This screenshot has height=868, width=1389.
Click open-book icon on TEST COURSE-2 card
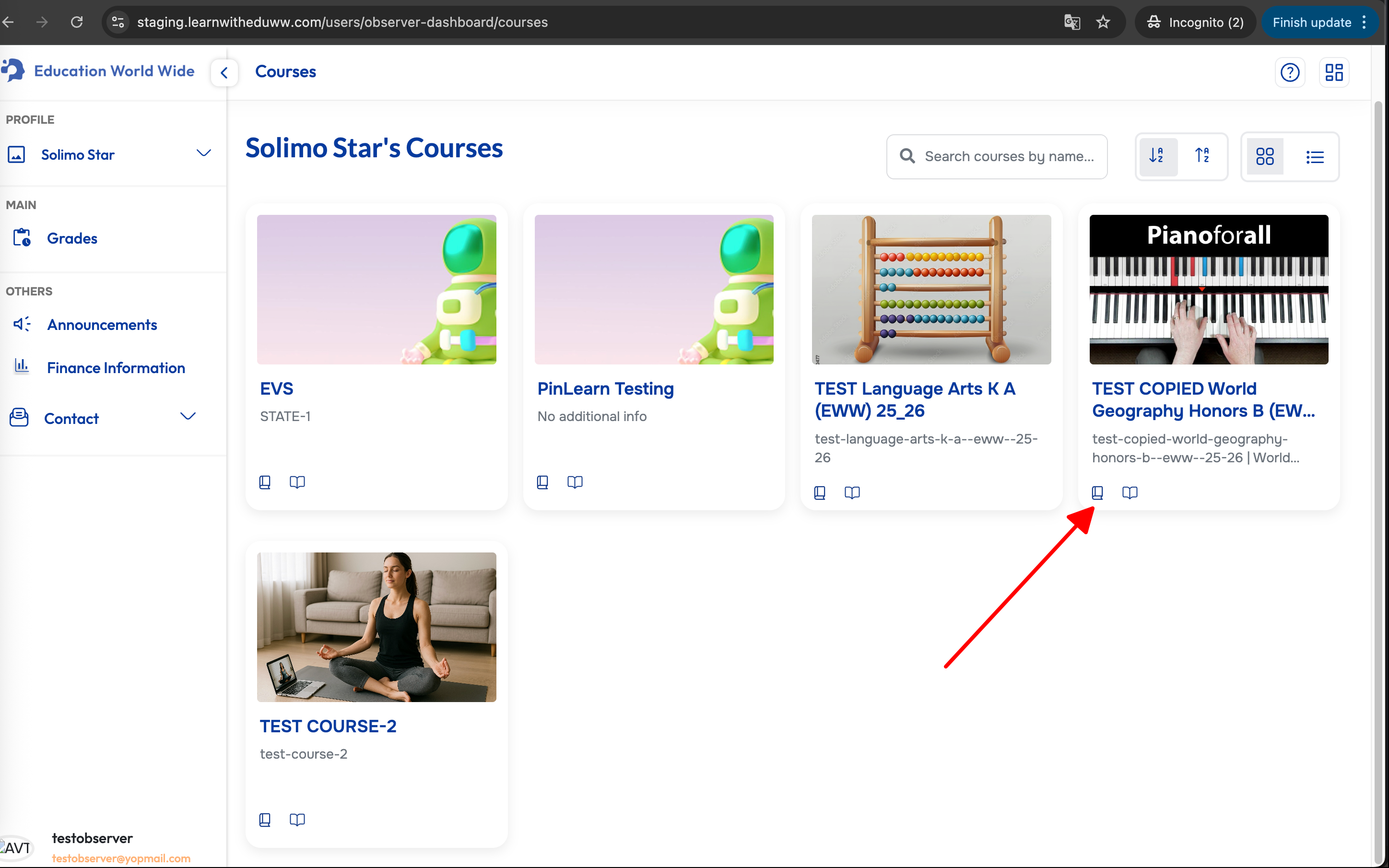tap(297, 819)
